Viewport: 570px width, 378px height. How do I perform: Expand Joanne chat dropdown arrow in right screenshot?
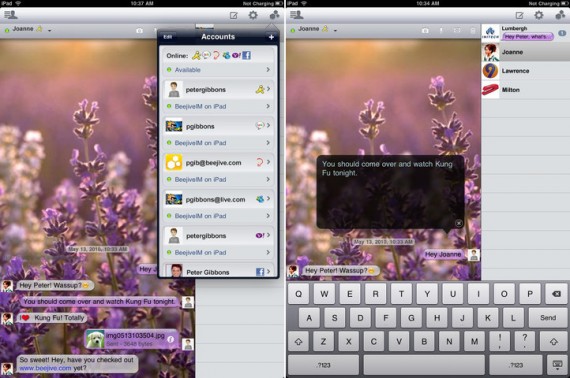[x=335, y=30]
